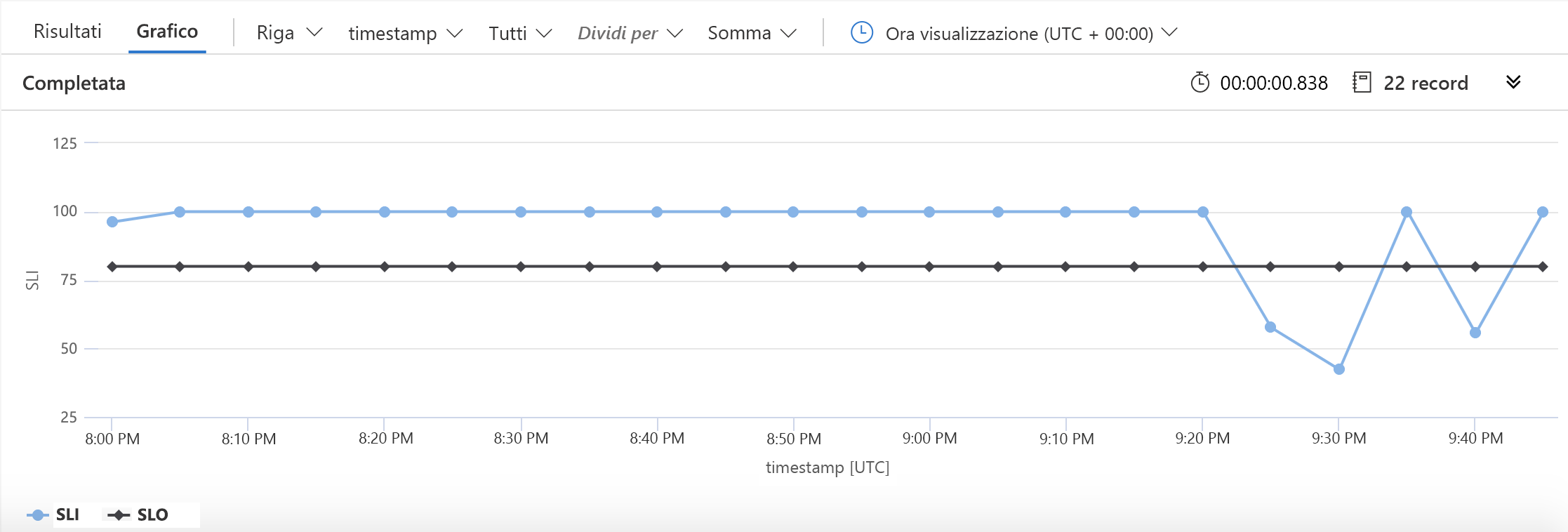Select the SLO diamond marker at 8:00 PM
Viewport: 1568px width, 532px height.
tap(112, 267)
